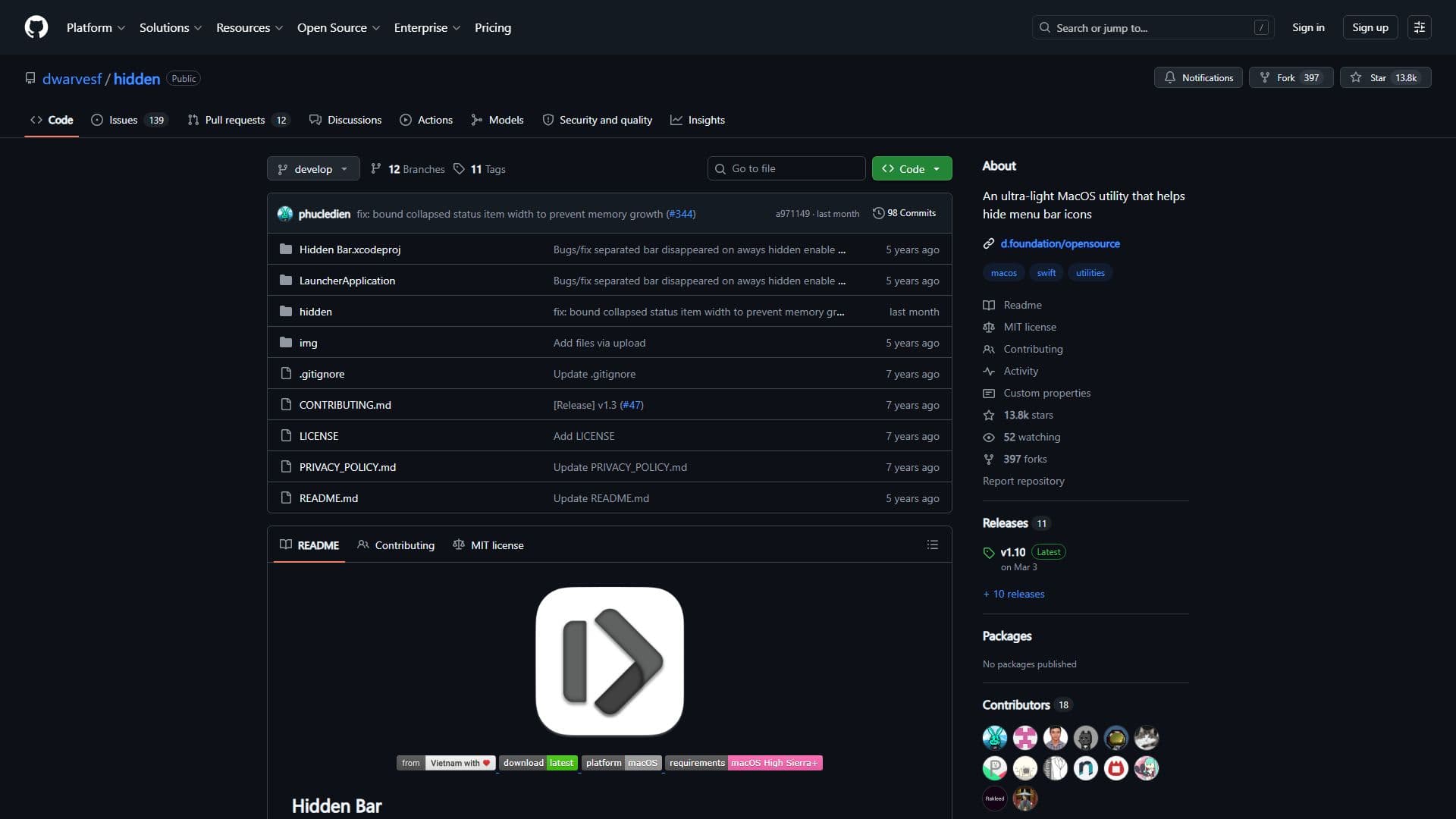View 12 Branches
This screenshot has height=819, width=1456.
pos(407,168)
